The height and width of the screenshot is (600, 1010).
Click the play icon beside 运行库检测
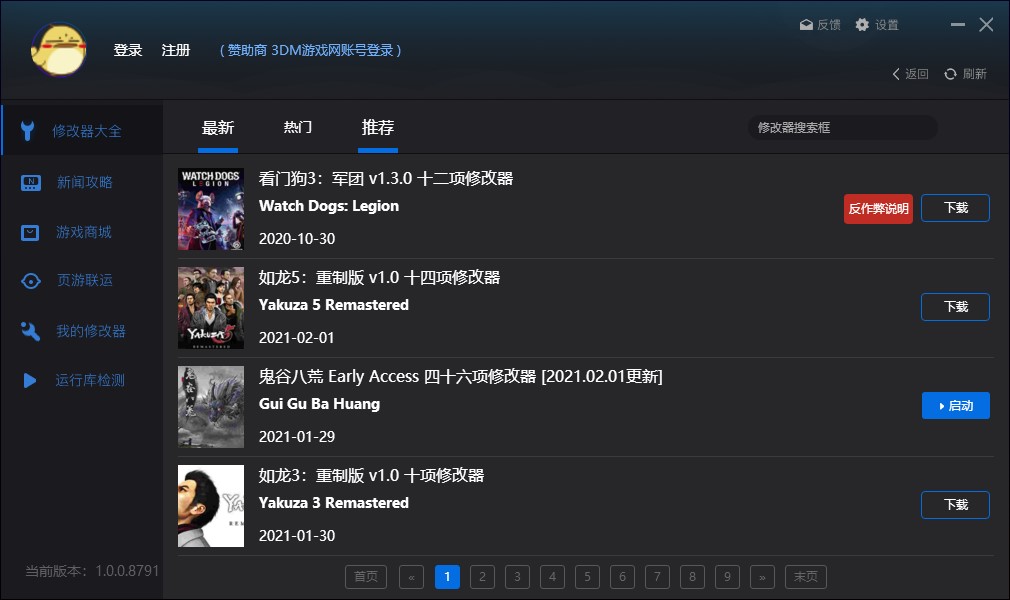click(30, 380)
